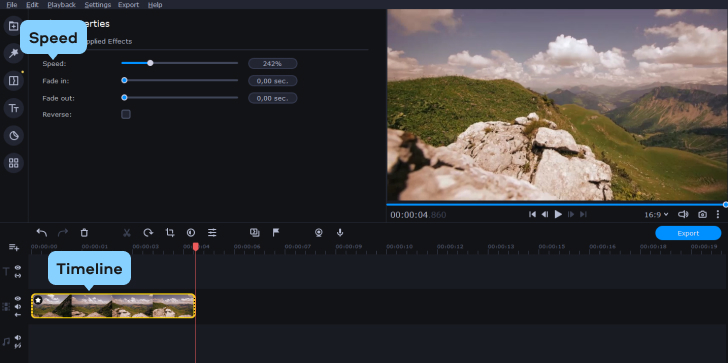The image size is (728, 363).
Task: Open the Playback menu
Action: 62,5
